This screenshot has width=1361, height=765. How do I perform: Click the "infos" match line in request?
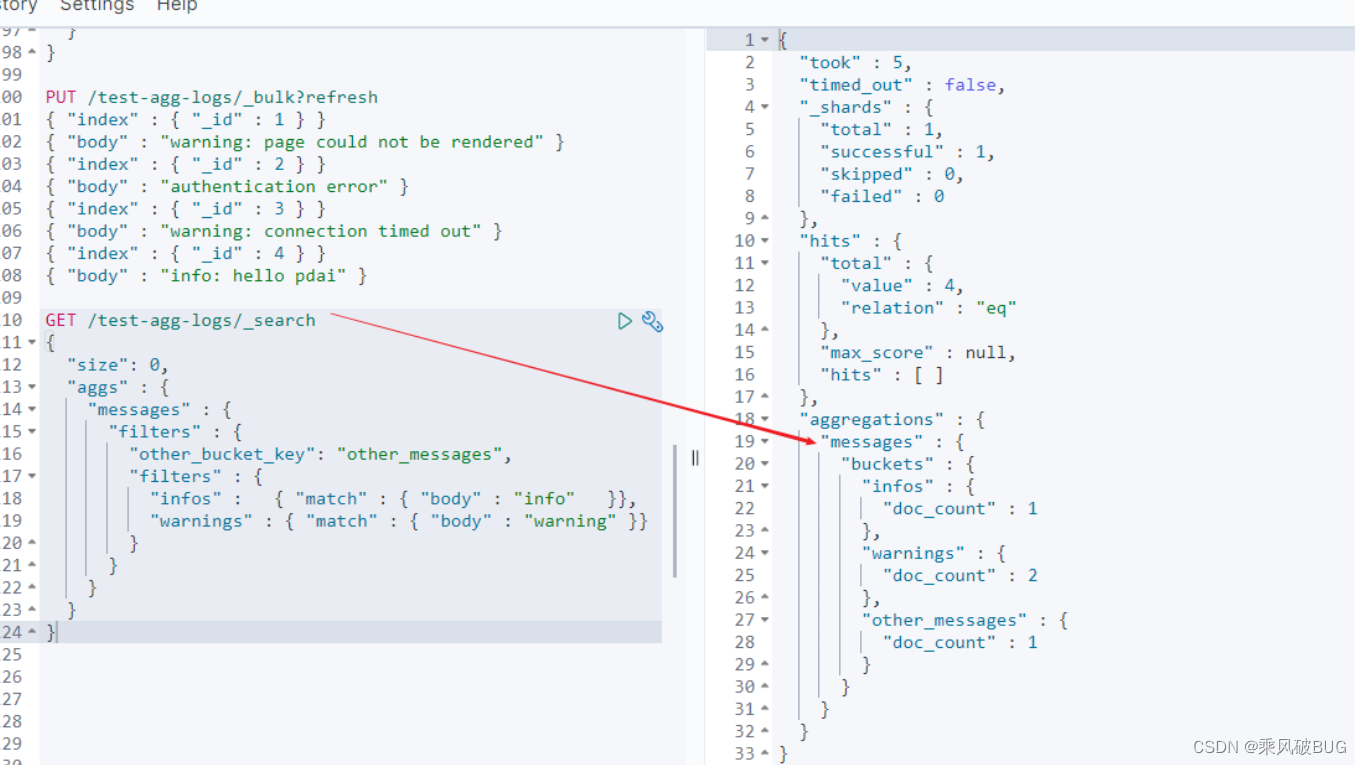[x=393, y=498]
